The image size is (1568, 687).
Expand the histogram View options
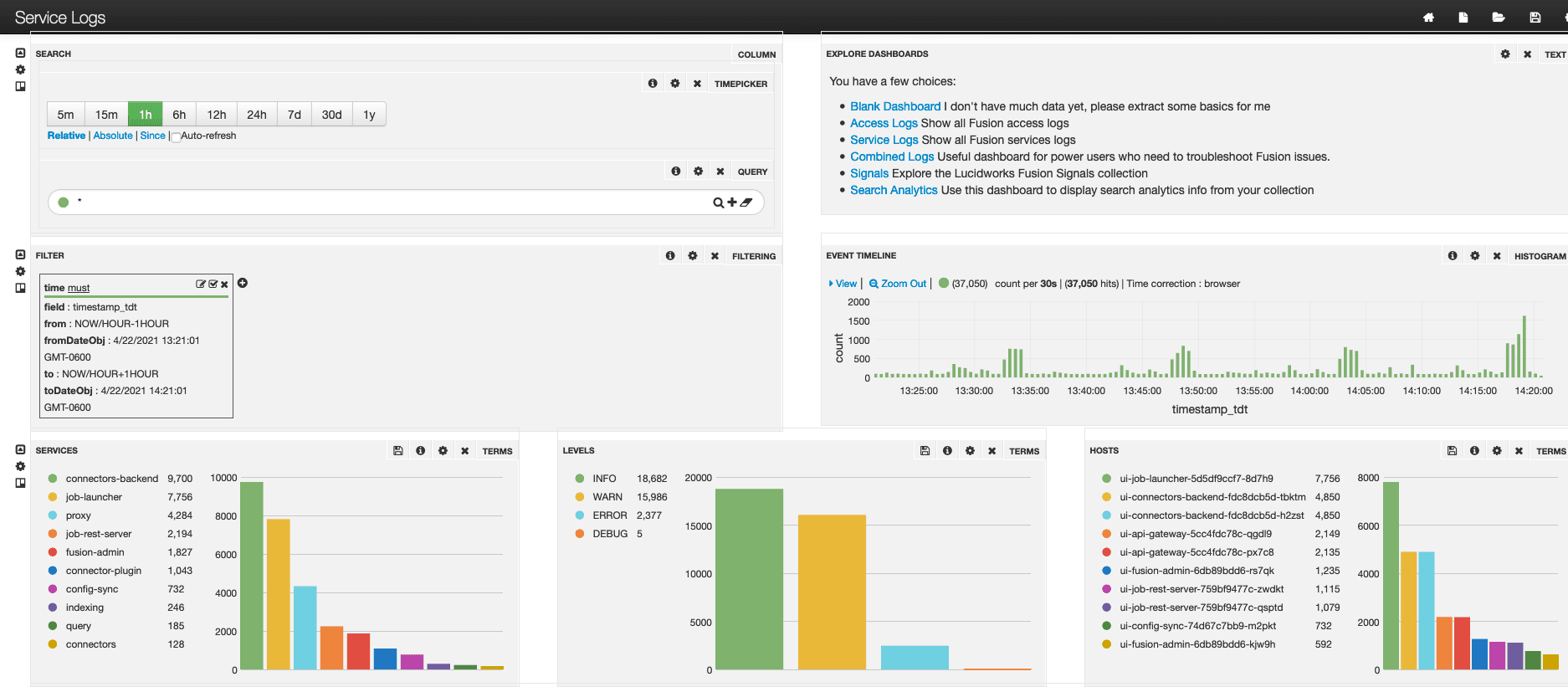(843, 284)
